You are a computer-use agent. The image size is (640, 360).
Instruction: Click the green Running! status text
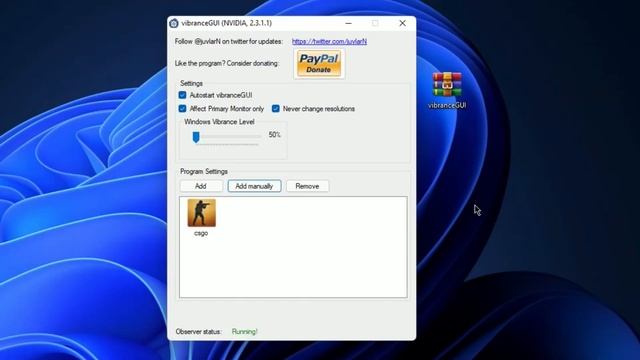point(244,331)
